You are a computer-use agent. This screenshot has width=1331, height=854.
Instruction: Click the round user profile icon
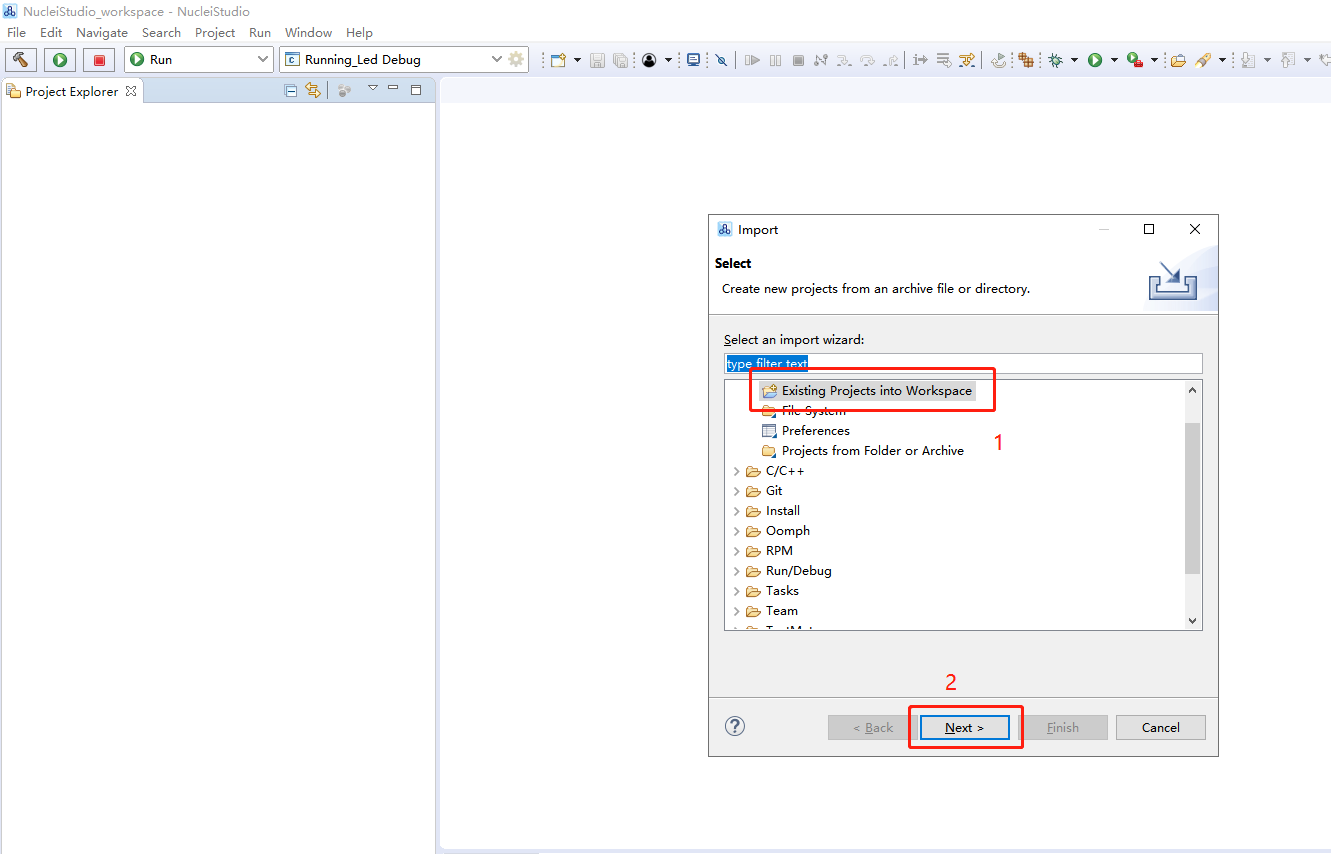pos(649,60)
